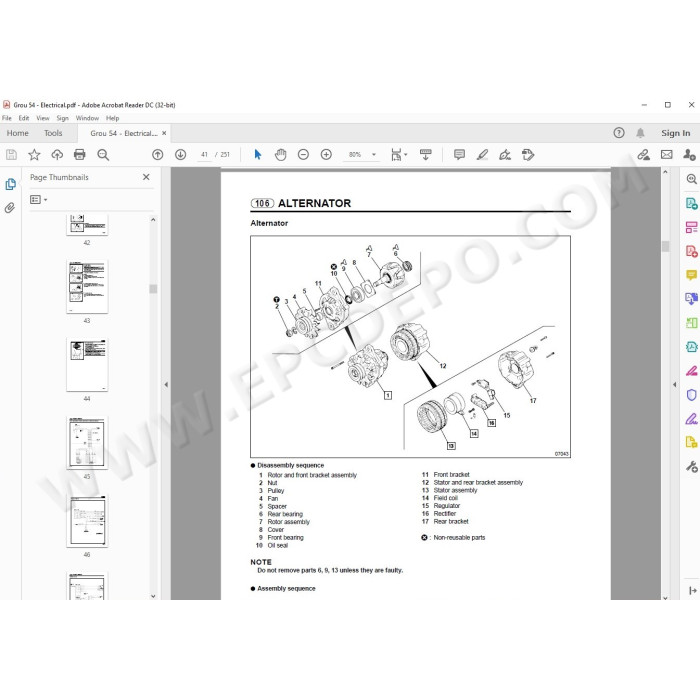Select the page 46 thumbnail

point(87,521)
